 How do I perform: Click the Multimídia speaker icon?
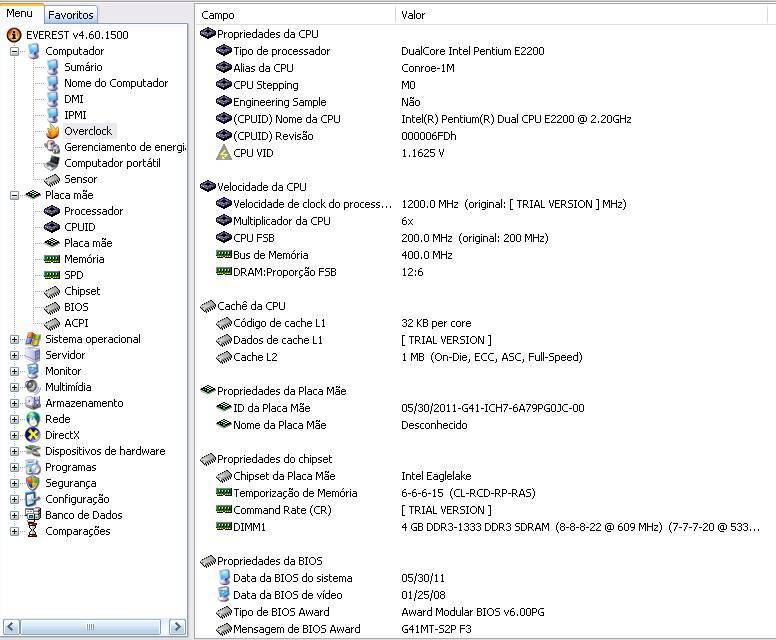33,387
